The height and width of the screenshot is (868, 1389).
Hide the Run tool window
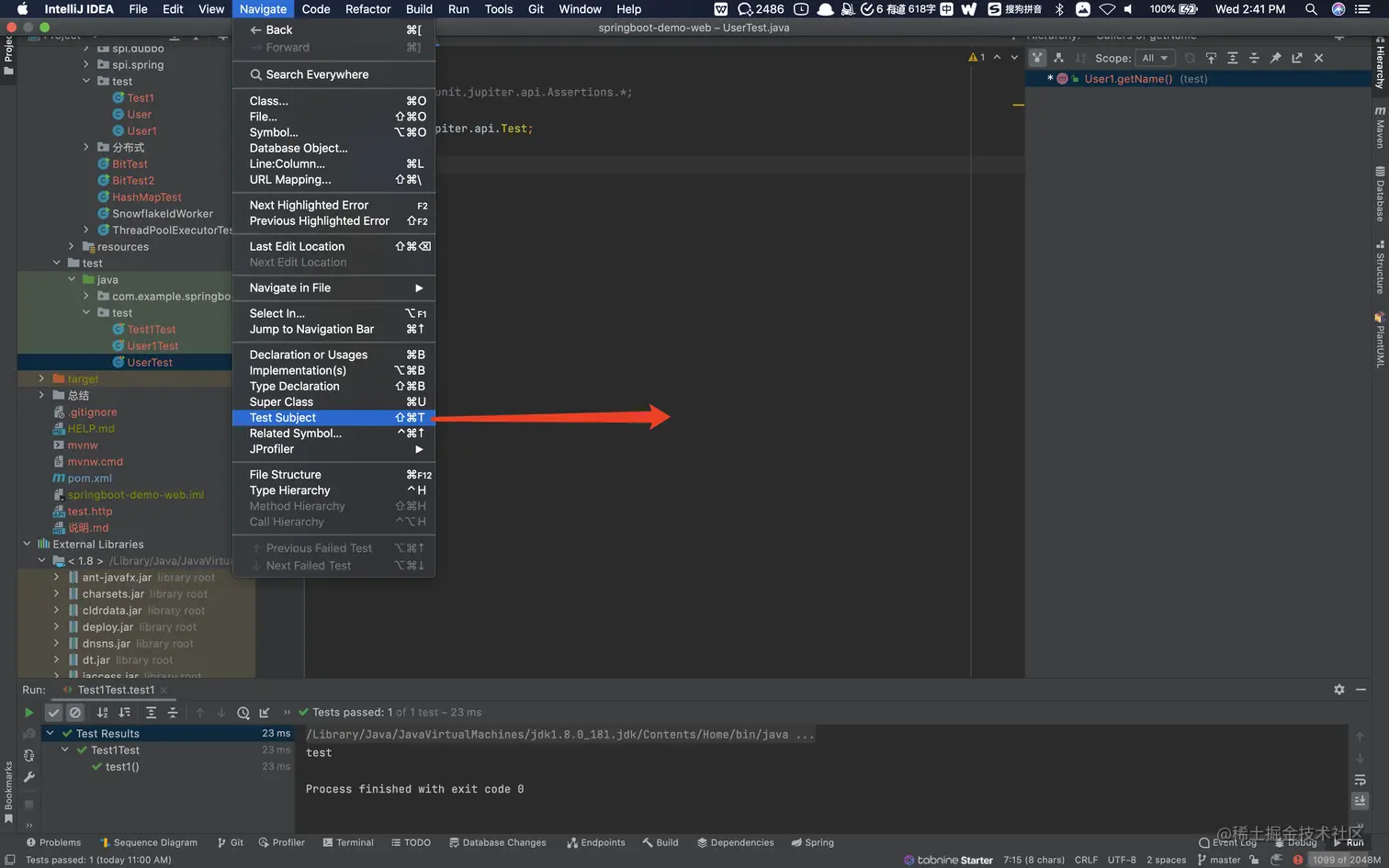1361,690
